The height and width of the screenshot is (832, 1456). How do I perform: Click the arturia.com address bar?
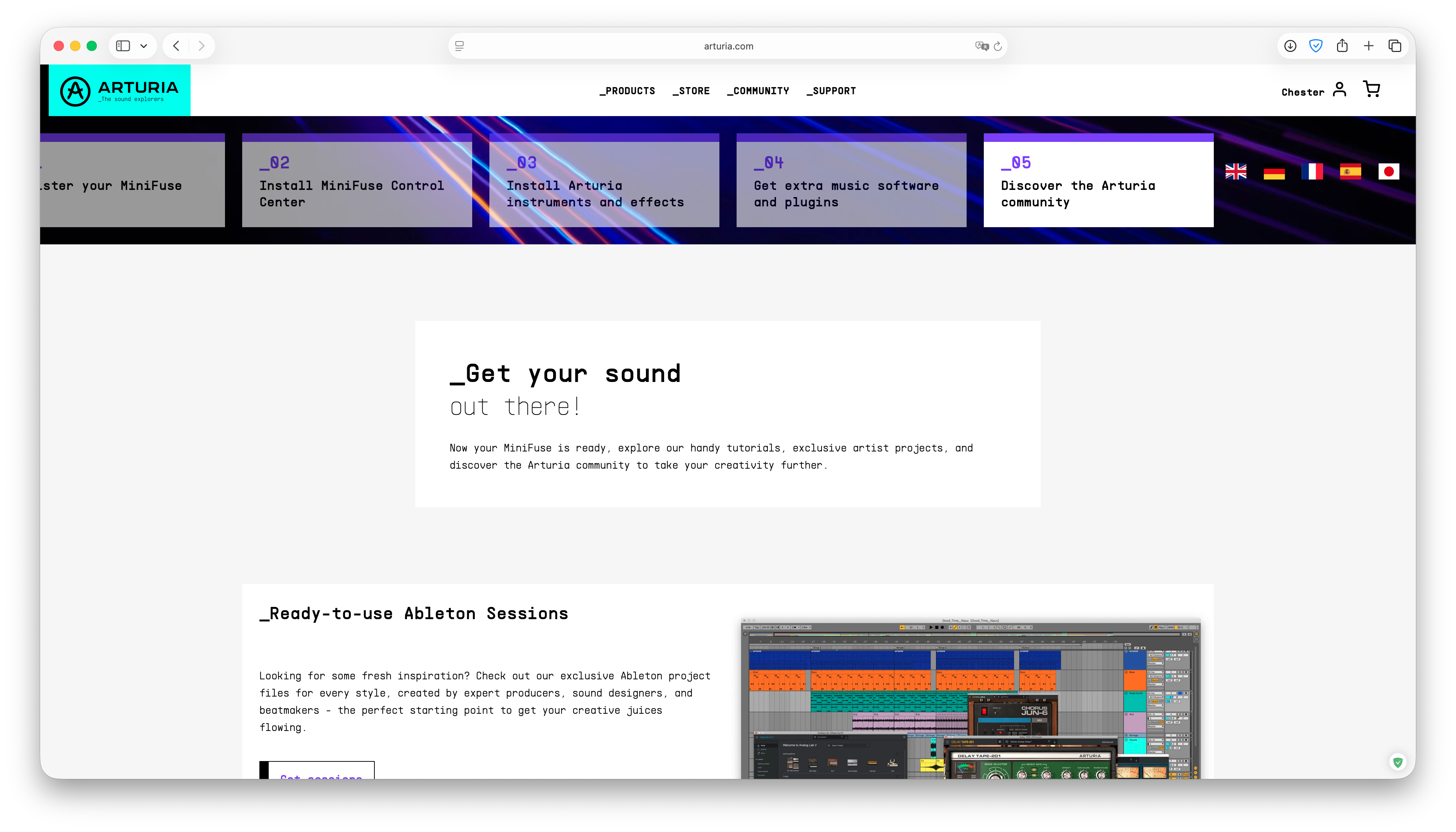(728, 46)
